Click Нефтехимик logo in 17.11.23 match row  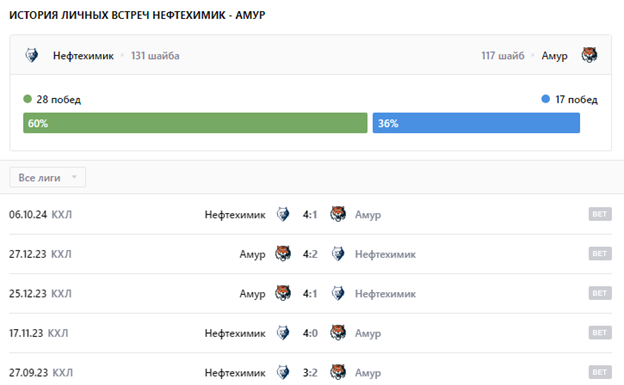click(283, 332)
